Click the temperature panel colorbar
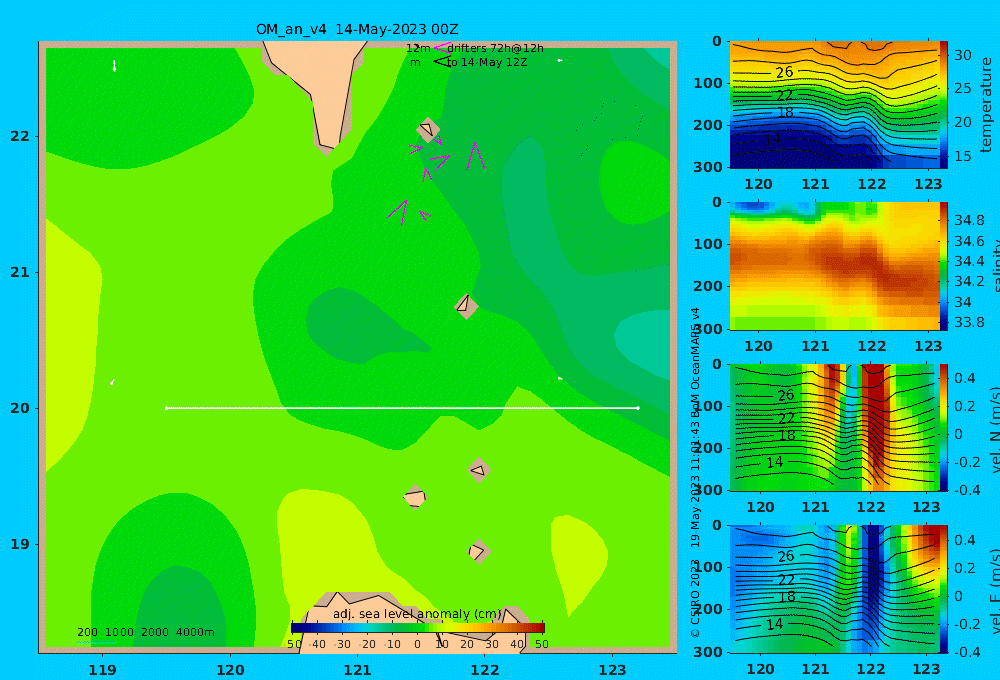The width and height of the screenshot is (1000, 680). tap(944, 105)
